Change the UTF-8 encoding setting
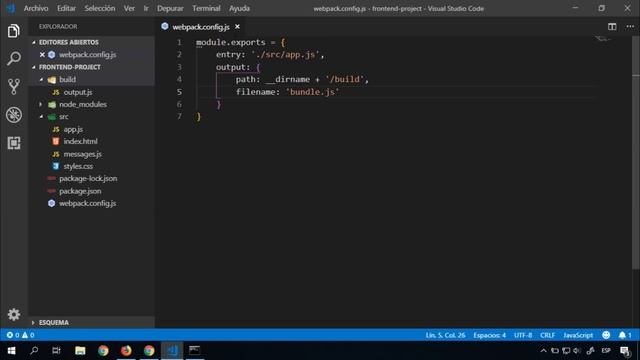The width and height of the screenshot is (640, 360). point(523,335)
